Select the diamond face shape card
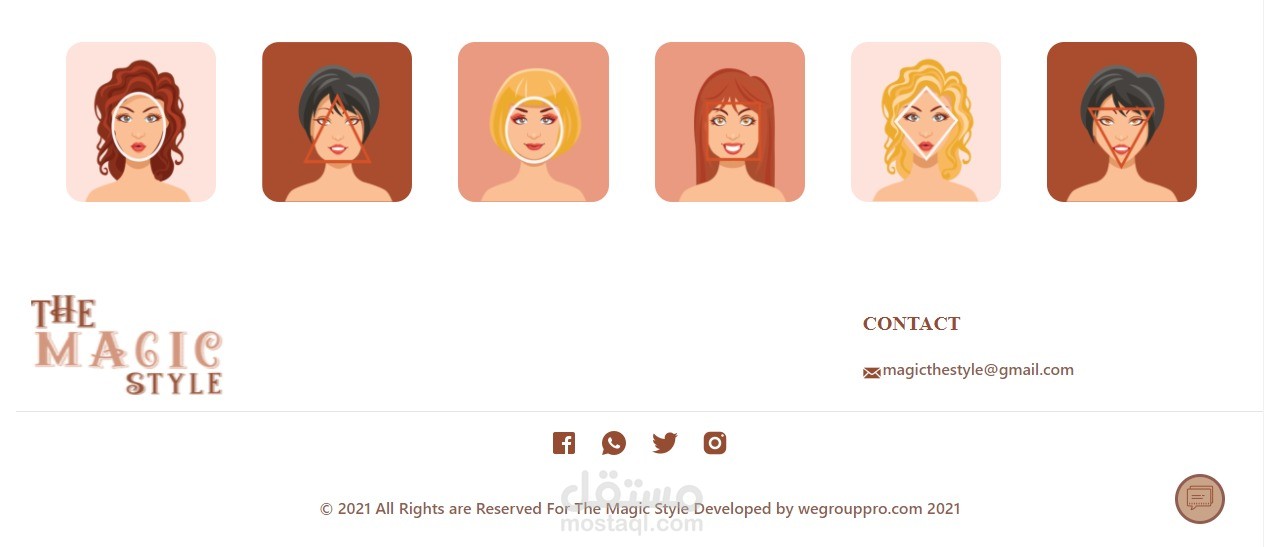1264x547 pixels. [x=926, y=122]
